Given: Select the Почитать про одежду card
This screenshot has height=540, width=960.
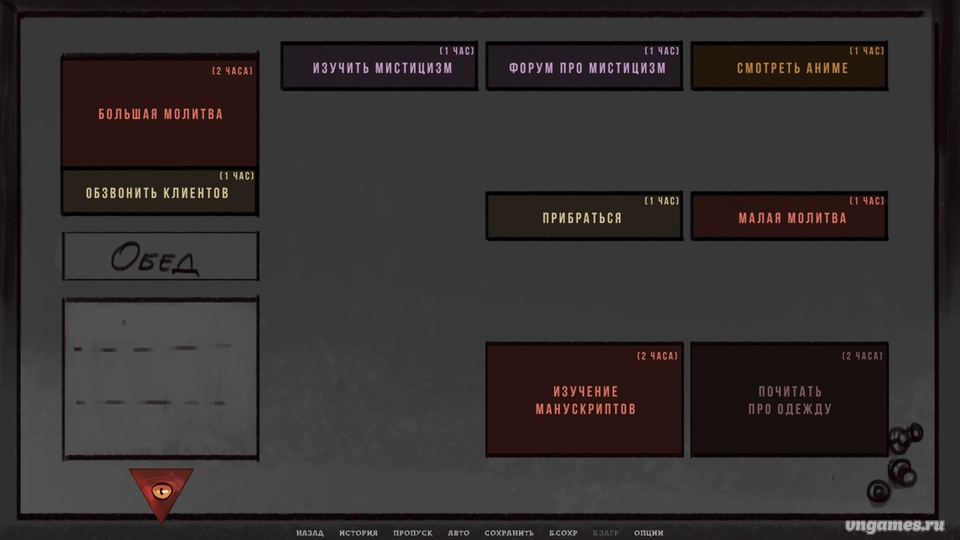Looking at the screenshot, I should 790,400.
